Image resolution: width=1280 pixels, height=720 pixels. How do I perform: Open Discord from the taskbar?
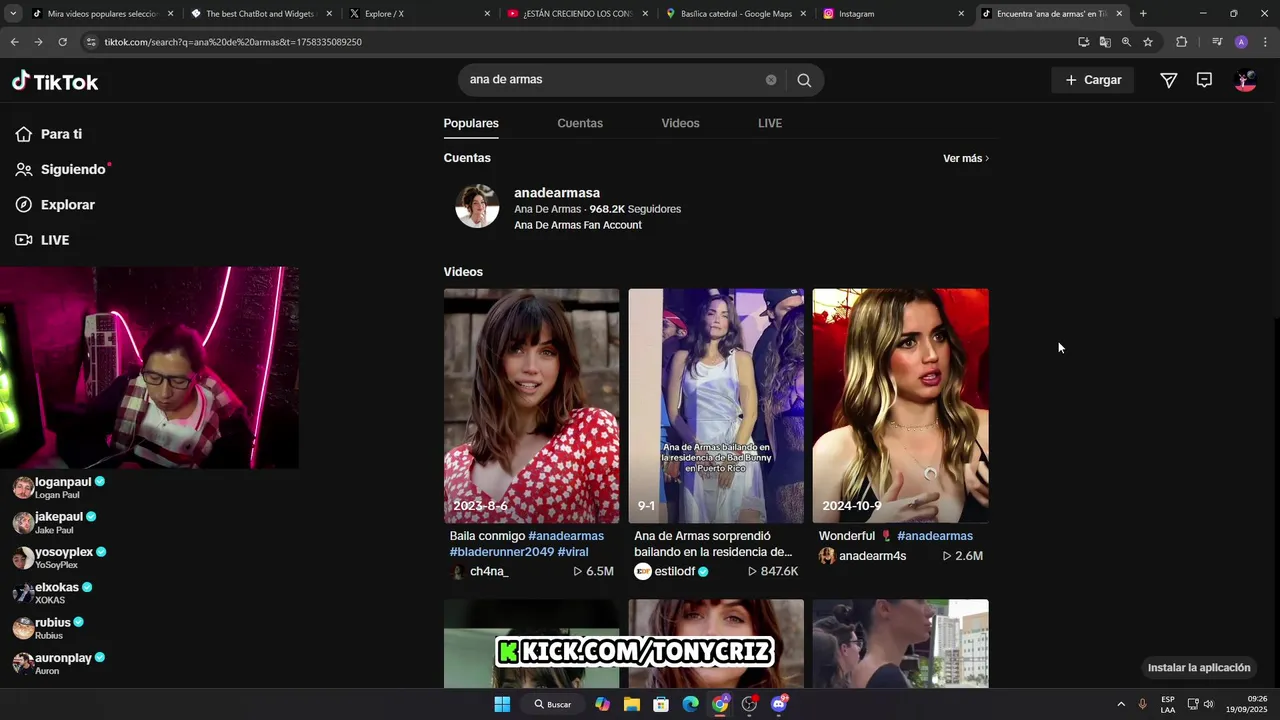pyautogui.click(x=779, y=704)
